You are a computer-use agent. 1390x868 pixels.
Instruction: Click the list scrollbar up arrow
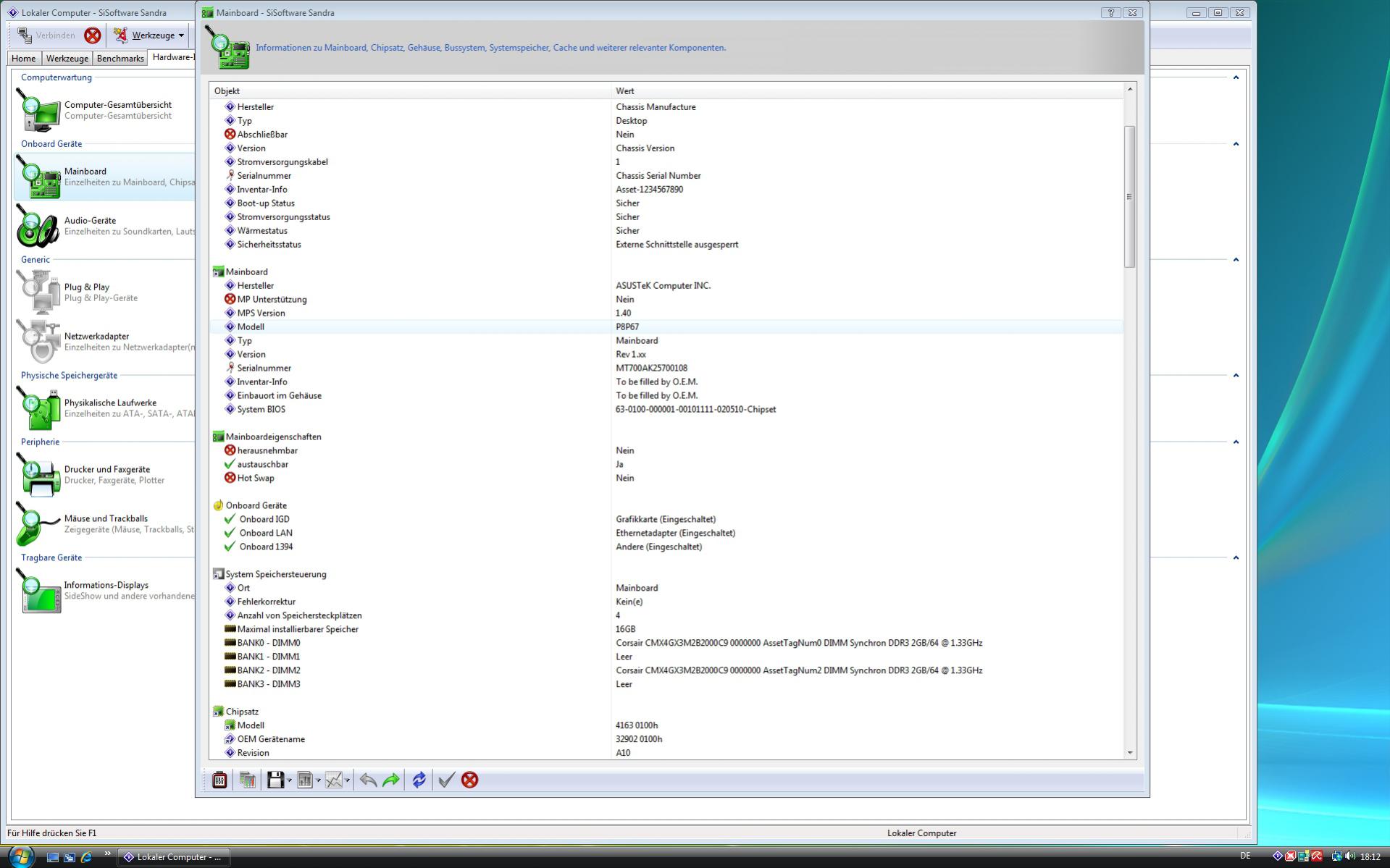click(x=1130, y=90)
